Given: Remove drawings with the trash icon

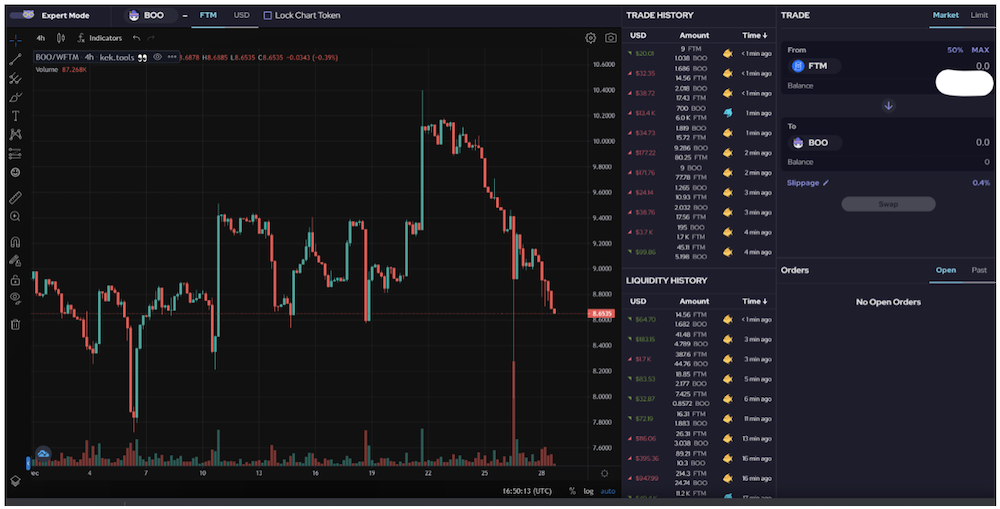Looking at the screenshot, I should point(15,325).
